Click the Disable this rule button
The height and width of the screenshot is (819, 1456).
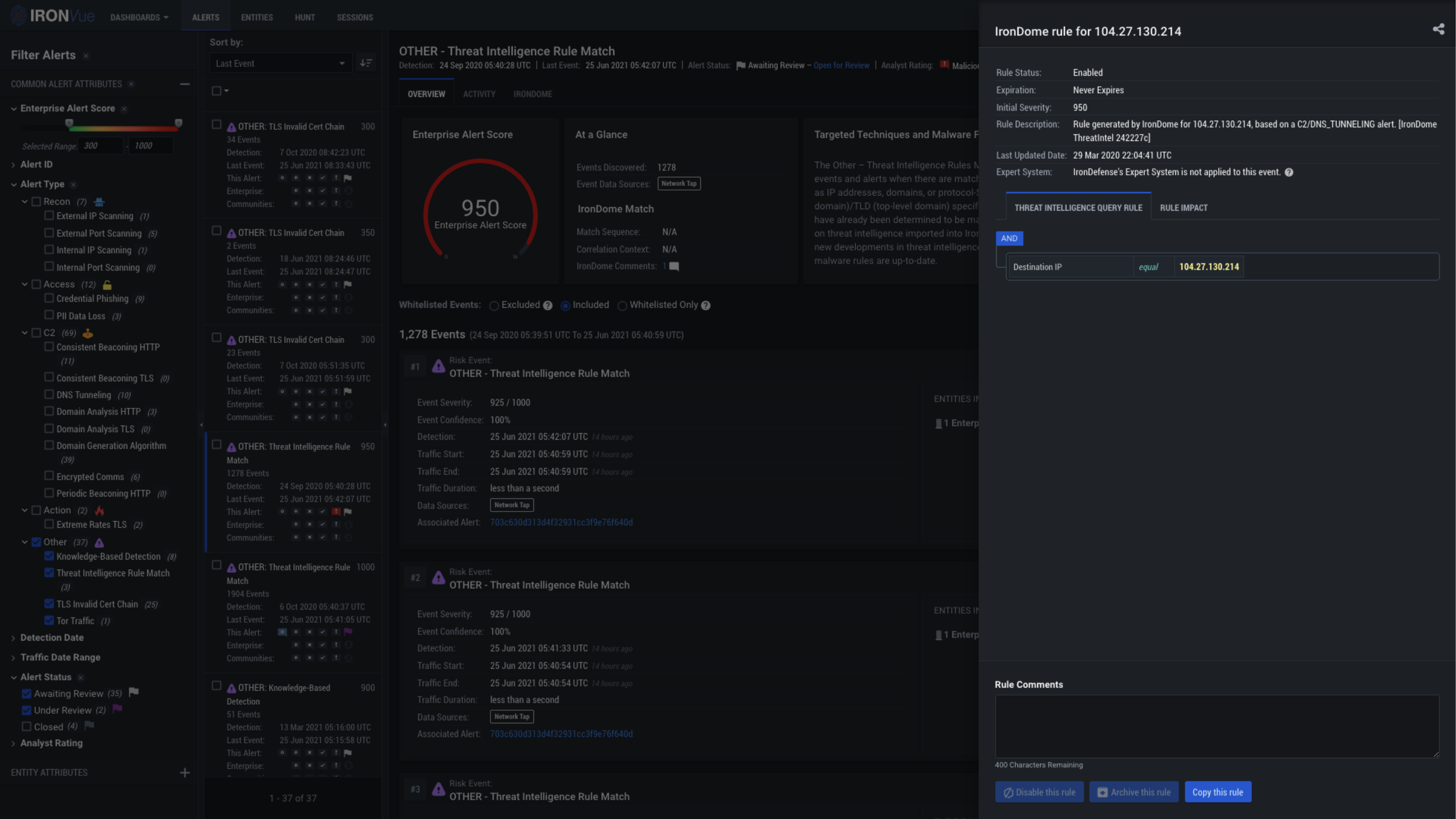[1039, 792]
